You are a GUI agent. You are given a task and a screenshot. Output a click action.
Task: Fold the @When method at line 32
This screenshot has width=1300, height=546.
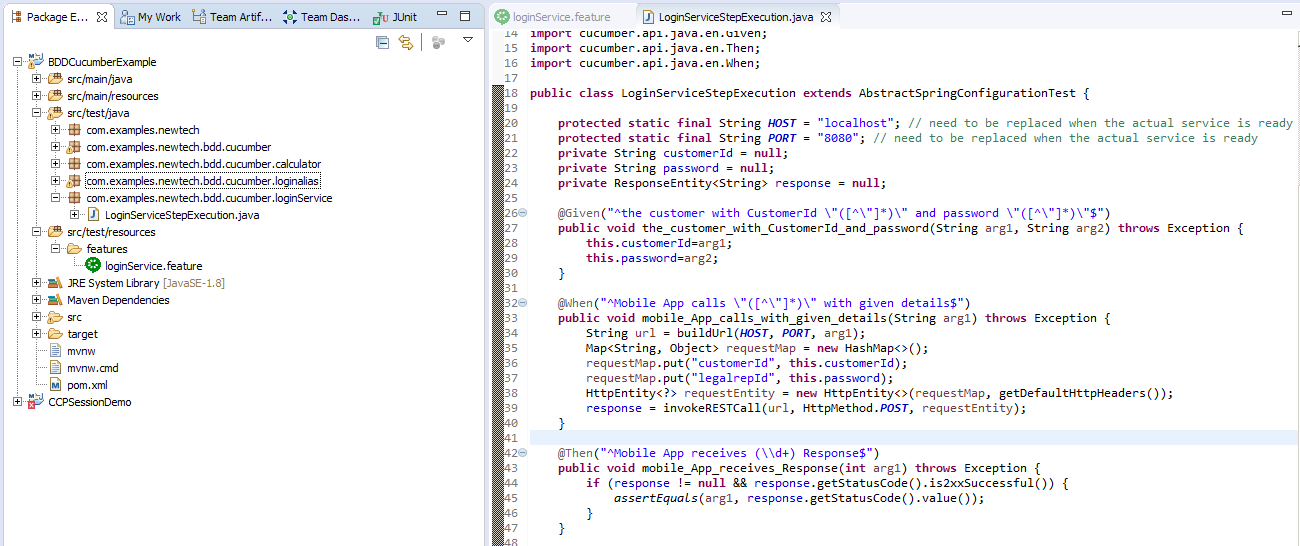tap(523, 303)
